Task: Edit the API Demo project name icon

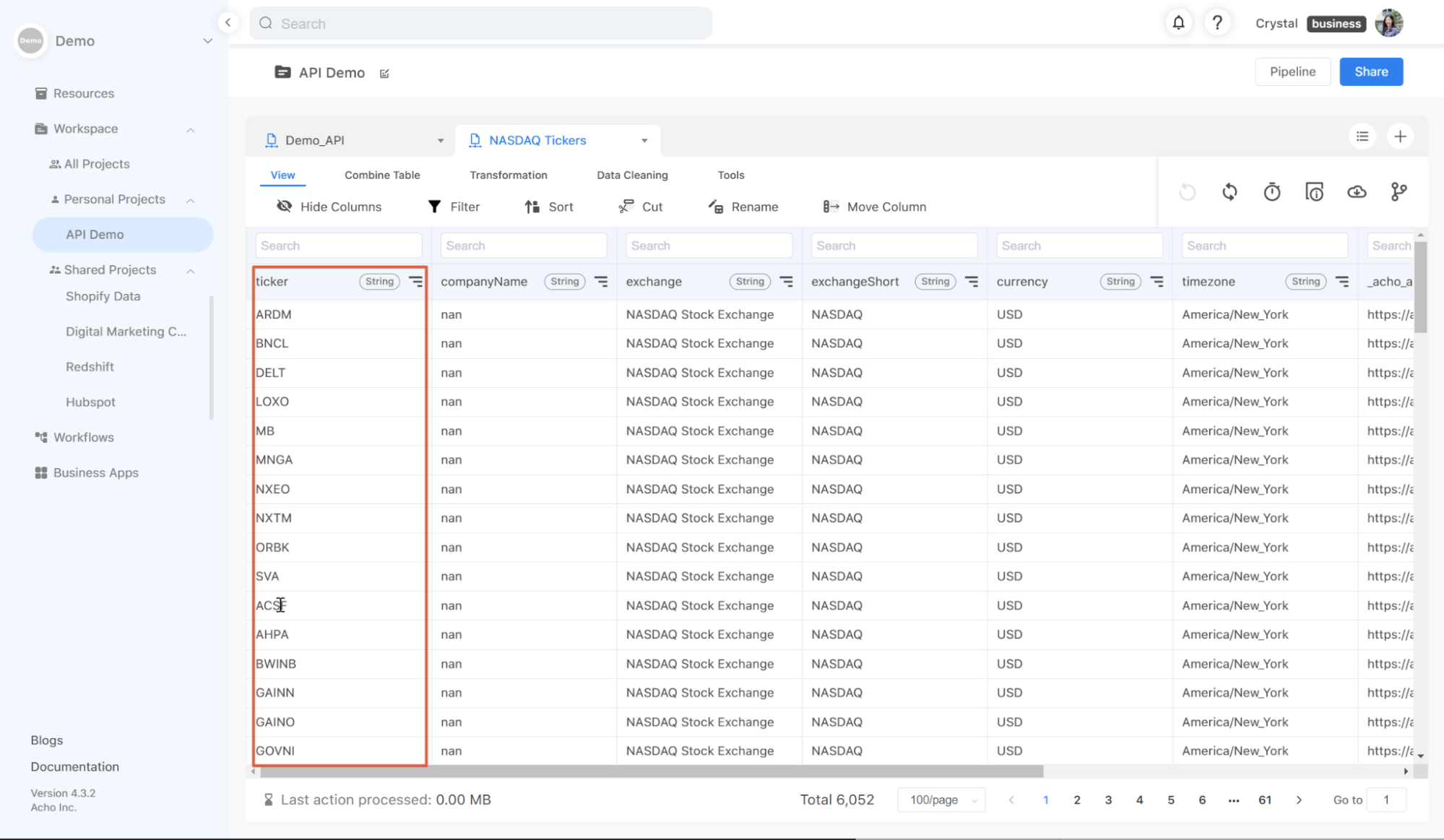Action: tap(384, 74)
